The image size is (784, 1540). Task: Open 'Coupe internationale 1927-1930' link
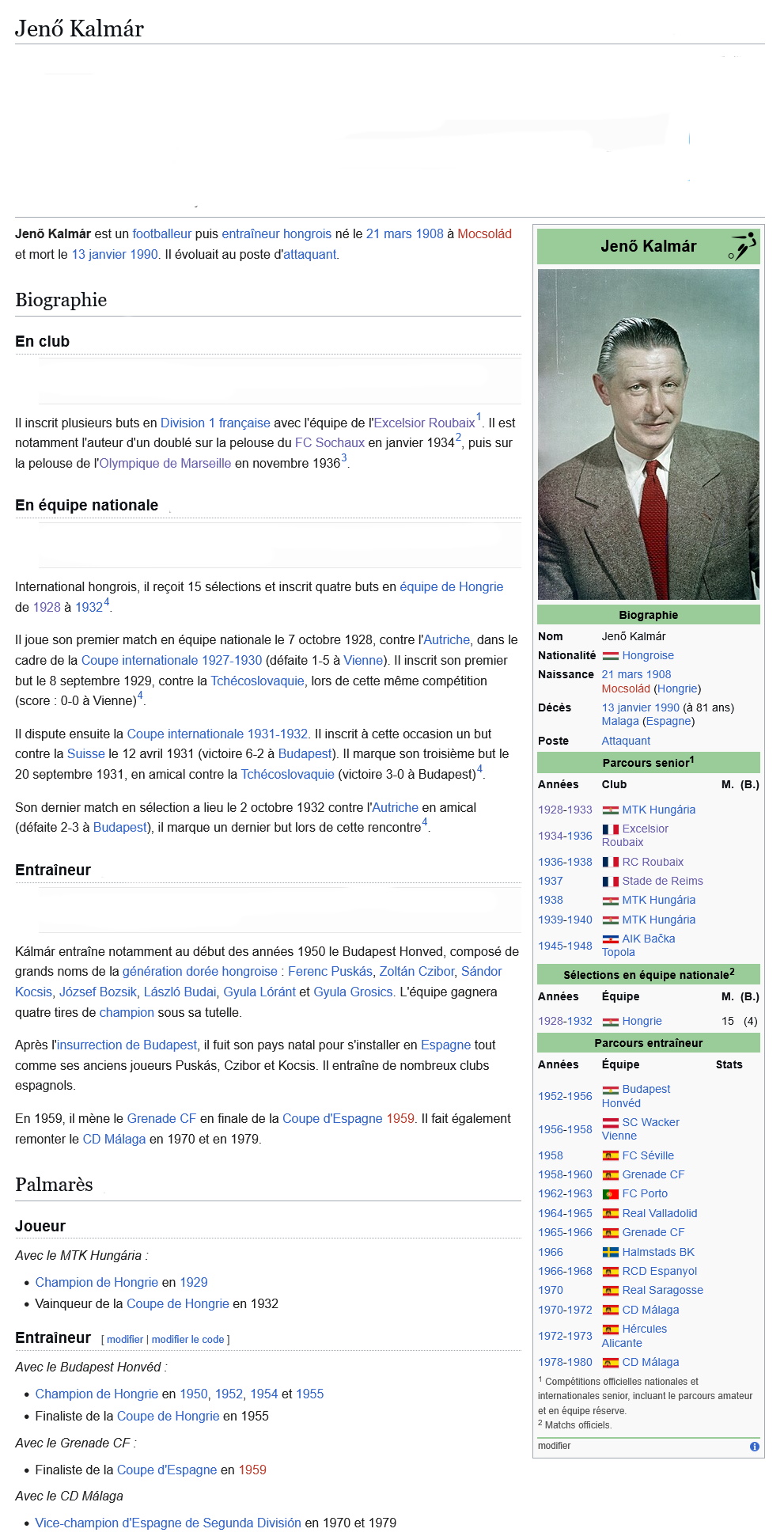tap(172, 660)
